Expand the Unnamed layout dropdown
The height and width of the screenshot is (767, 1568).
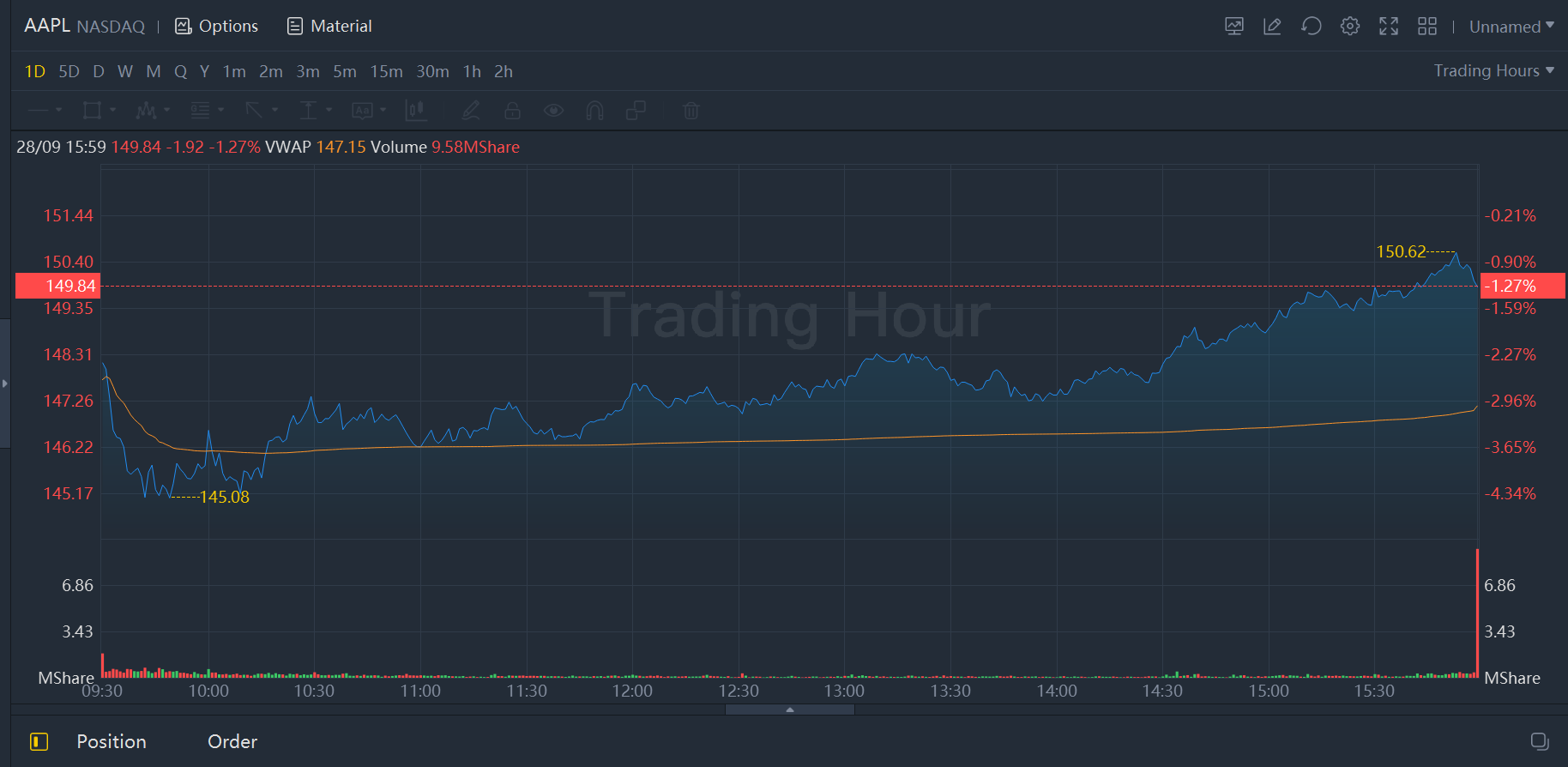[1511, 27]
